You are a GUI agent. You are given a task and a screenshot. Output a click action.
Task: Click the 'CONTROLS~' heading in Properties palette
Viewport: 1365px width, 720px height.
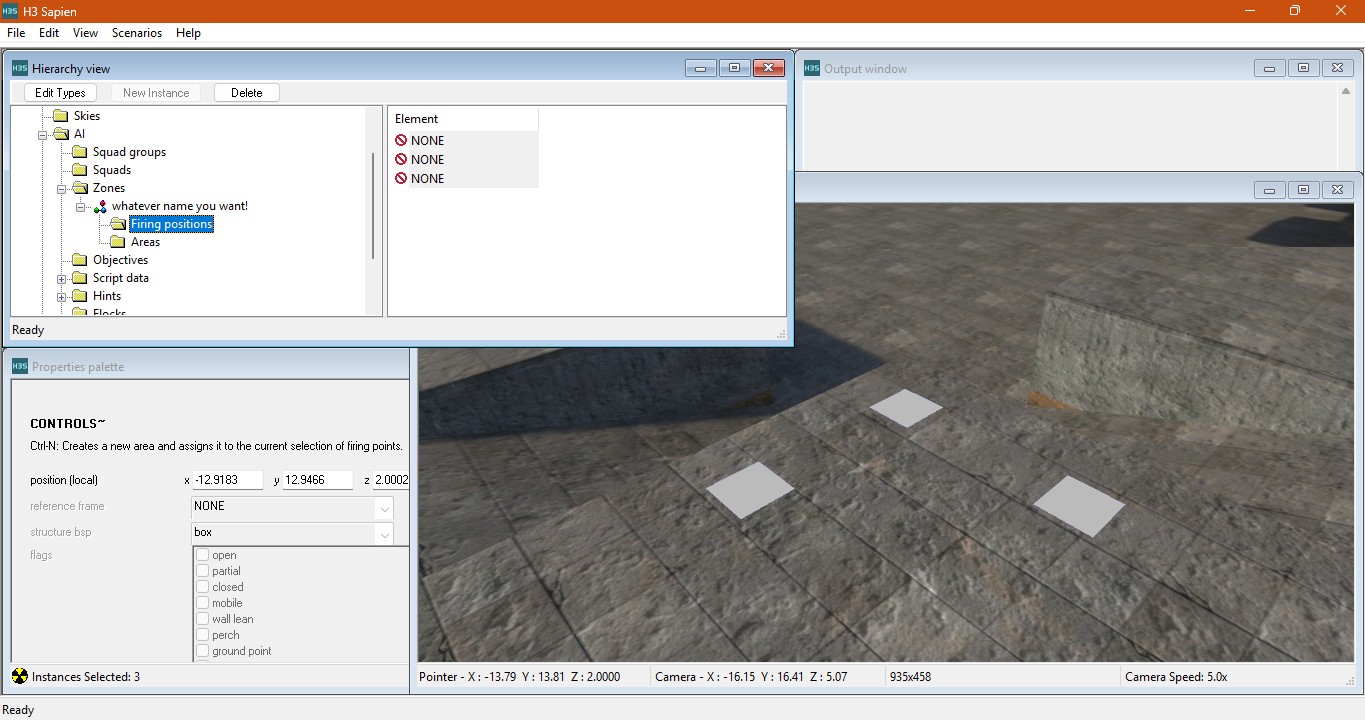click(68, 424)
